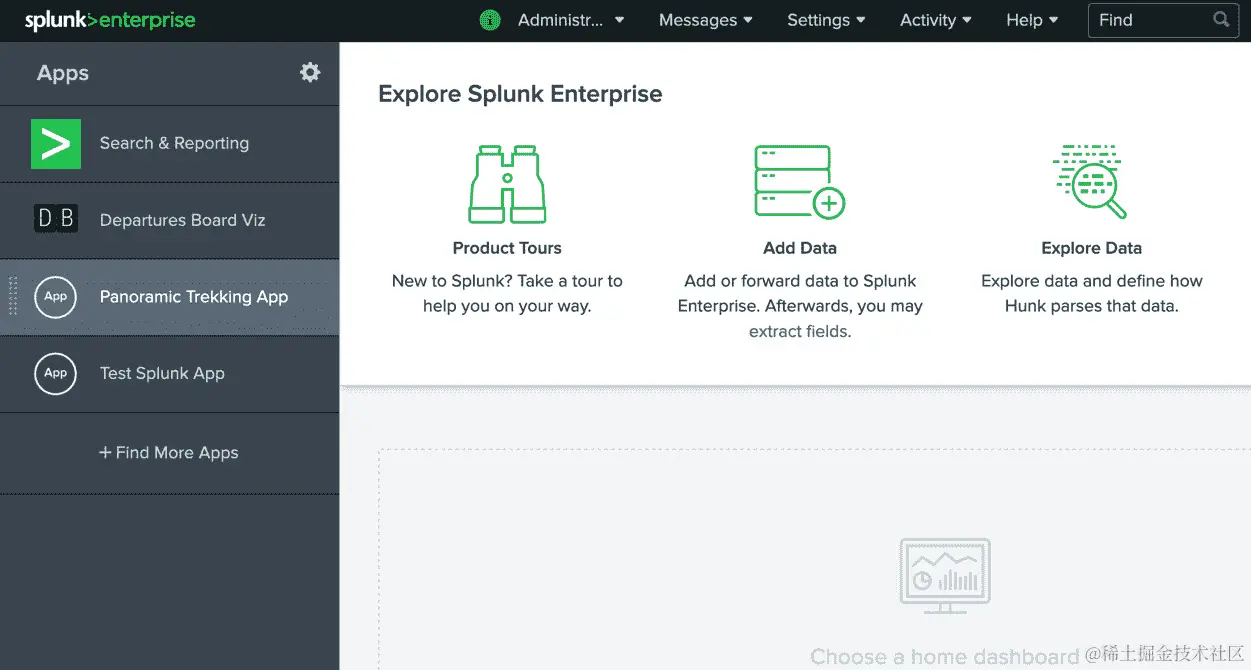The image size is (1251, 670).
Task: Click Choose a home dashboard text
Action: click(x=944, y=657)
